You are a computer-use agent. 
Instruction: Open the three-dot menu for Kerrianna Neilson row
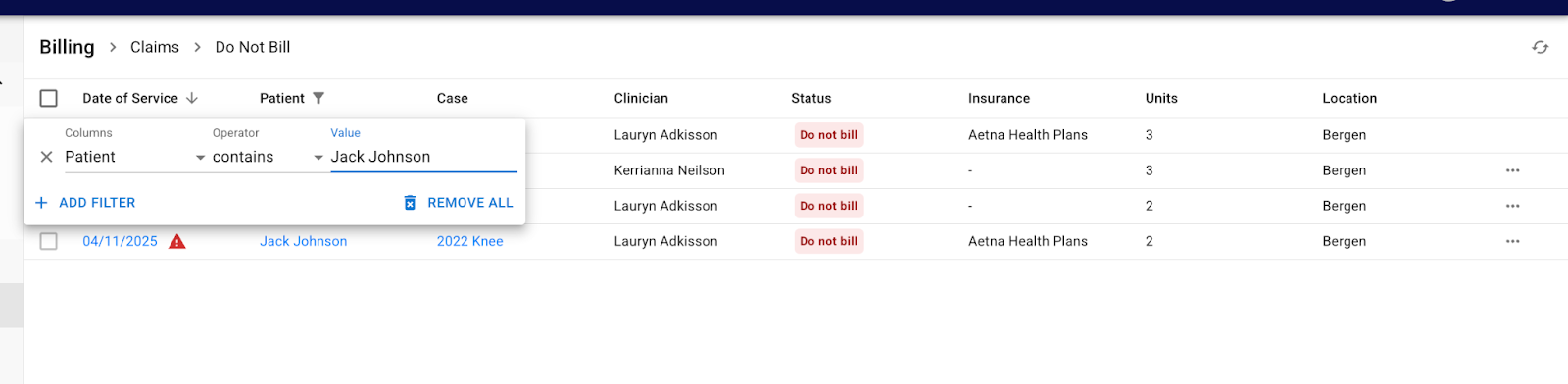tap(1512, 170)
